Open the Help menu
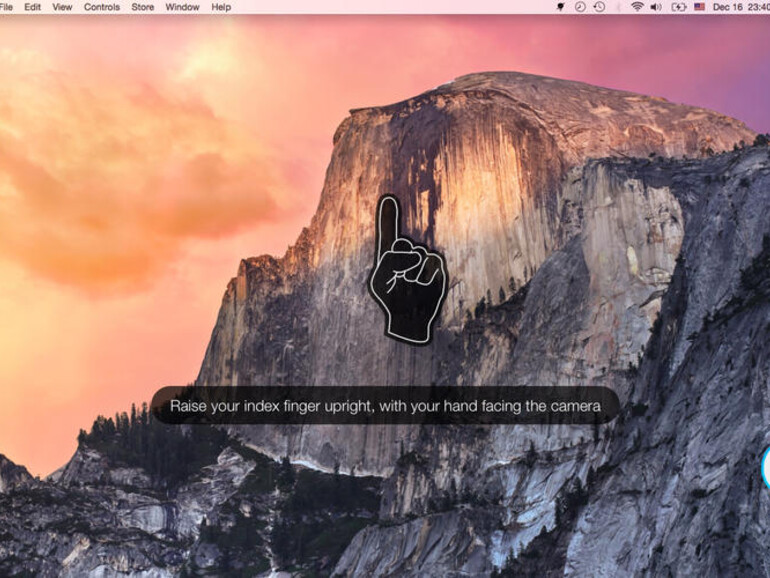The image size is (770, 578). click(x=221, y=7)
